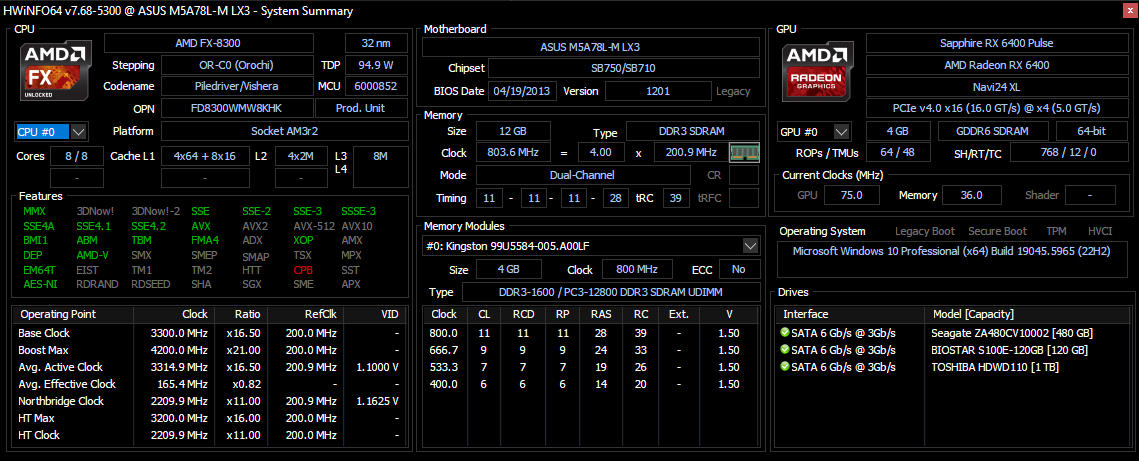Click the TPM indicator
The height and width of the screenshot is (461, 1139).
(x=1057, y=232)
